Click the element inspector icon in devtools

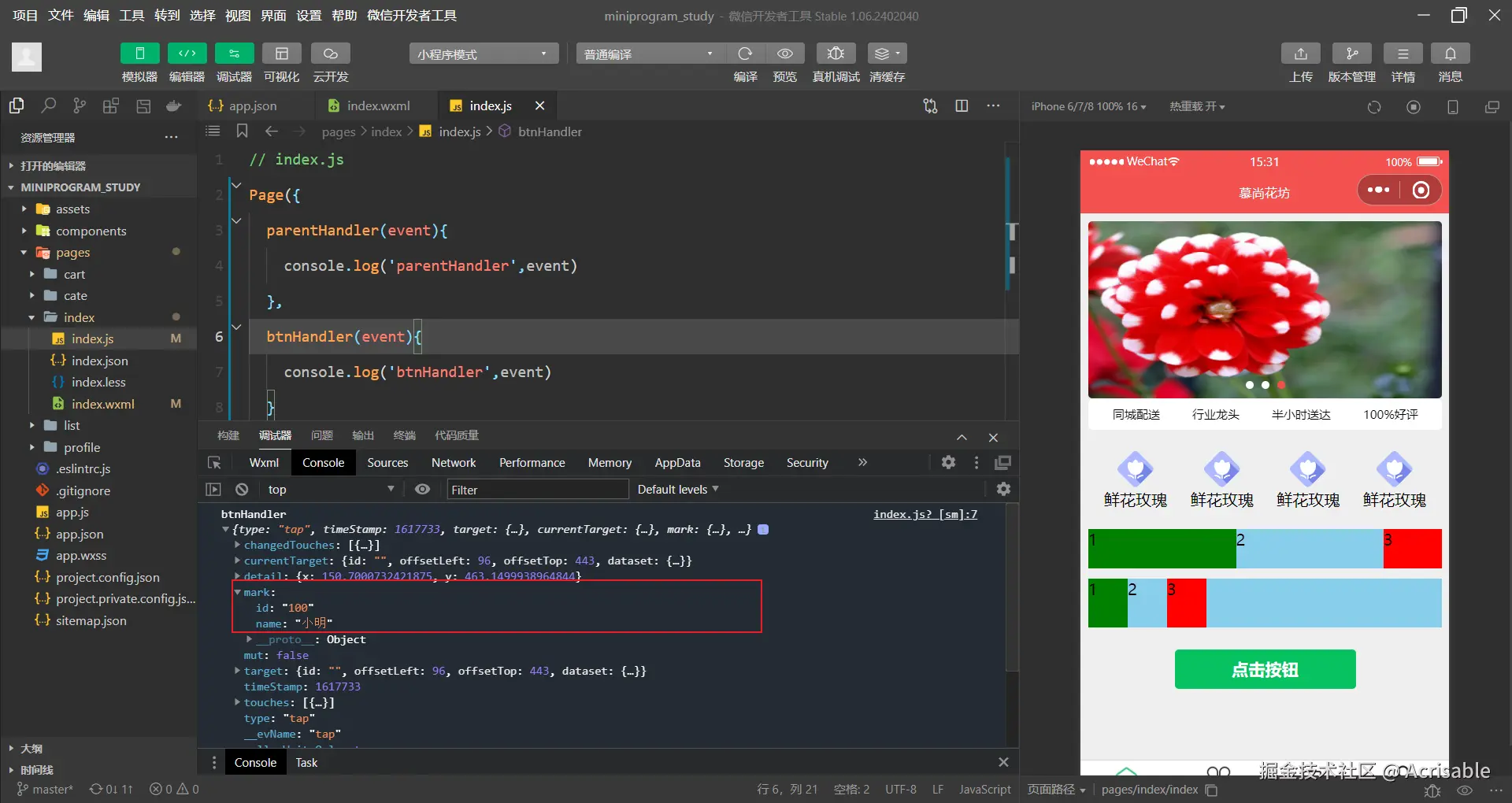tap(214, 463)
